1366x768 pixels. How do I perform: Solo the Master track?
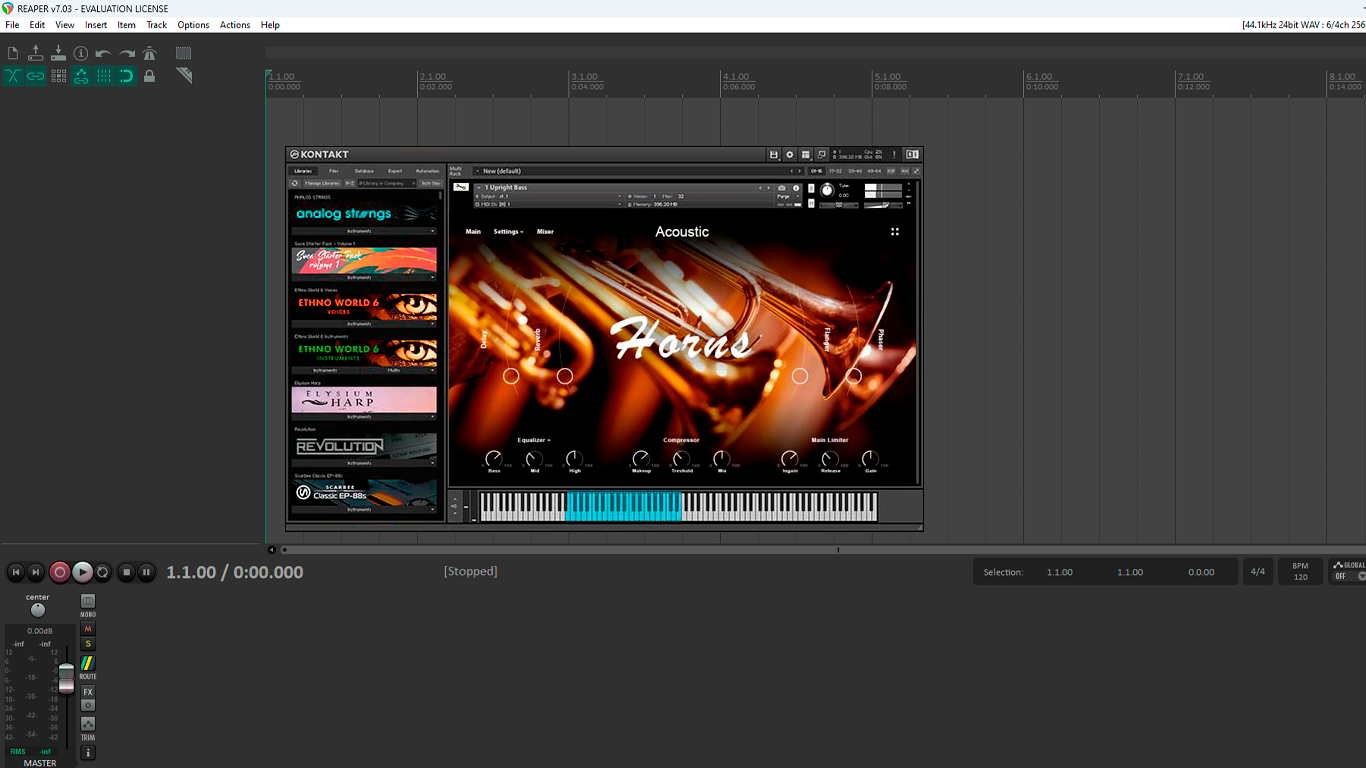pyautogui.click(x=88, y=644)
